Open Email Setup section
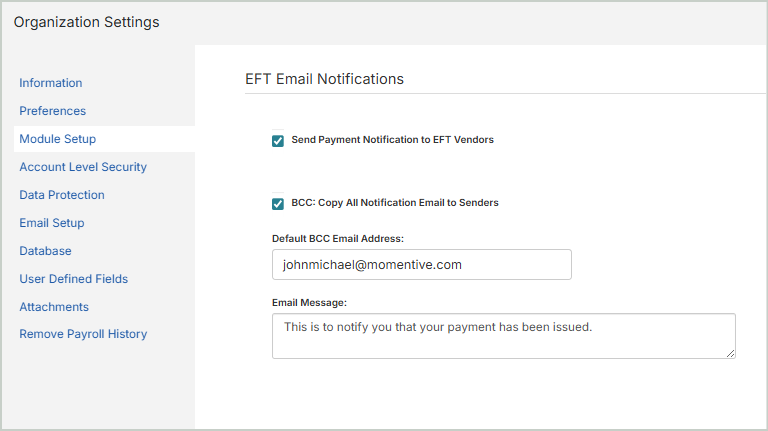This screenshot has width=768, height=431. [x=52, y=223]
